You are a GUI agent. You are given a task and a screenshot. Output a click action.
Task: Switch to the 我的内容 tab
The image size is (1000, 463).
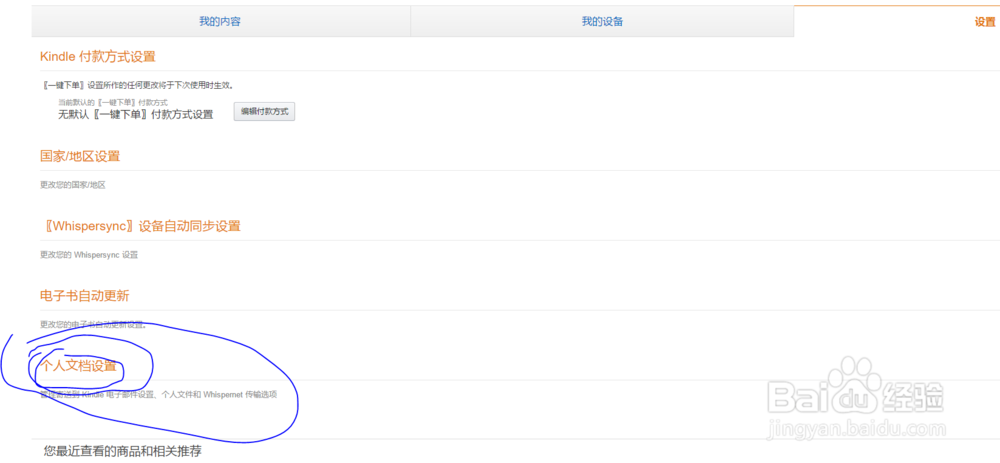pyautogui.click(x=220, y=22)
